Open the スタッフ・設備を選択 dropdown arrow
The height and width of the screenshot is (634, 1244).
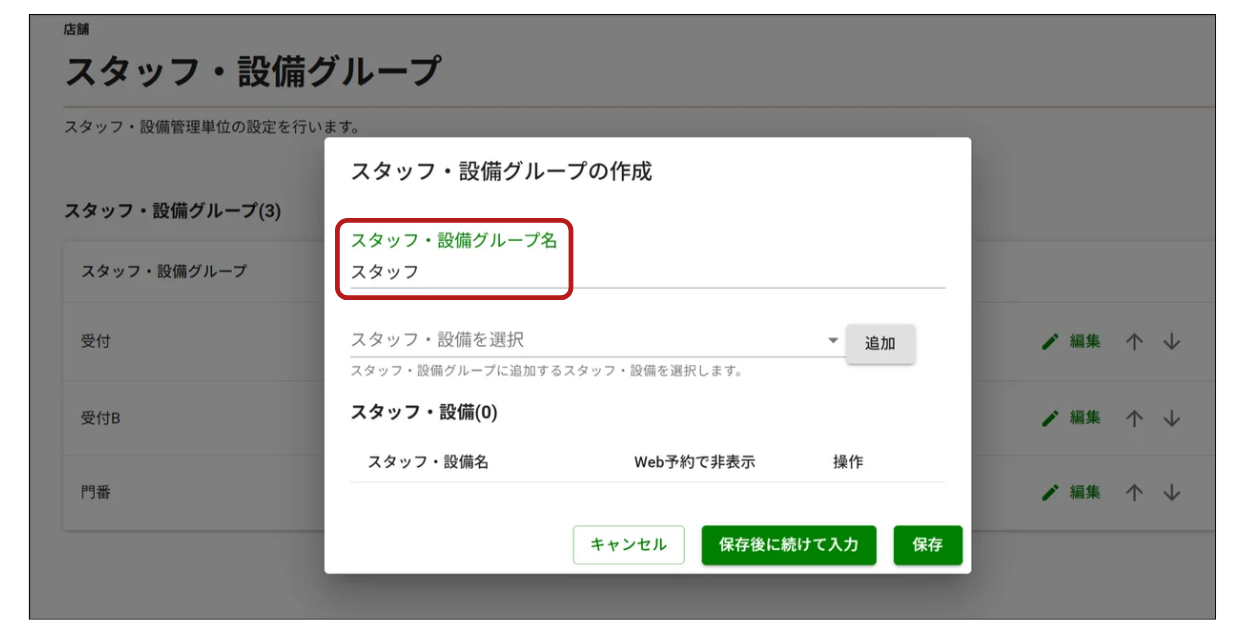pos(834,341)
